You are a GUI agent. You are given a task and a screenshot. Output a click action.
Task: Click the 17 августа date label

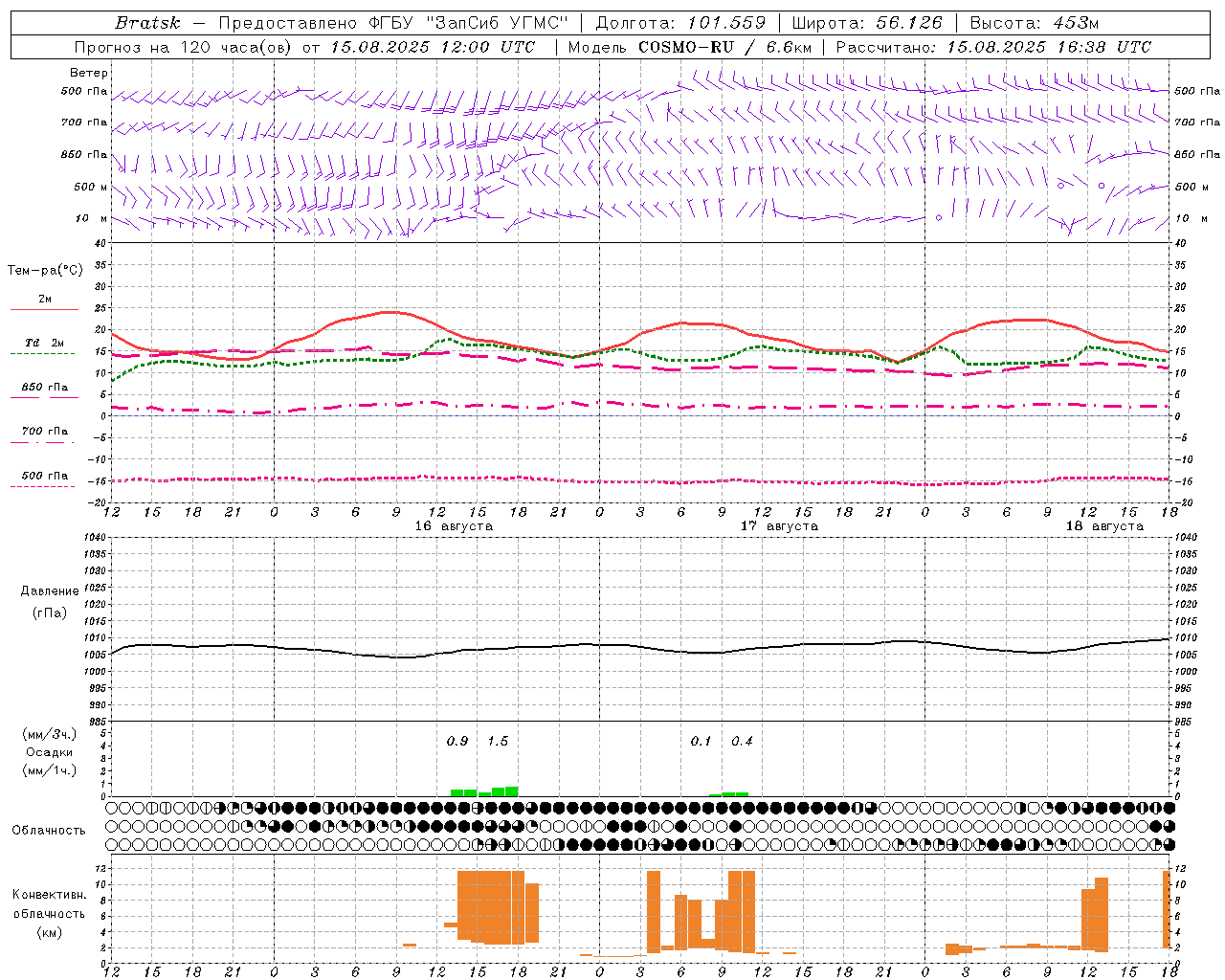pos(779,526)
